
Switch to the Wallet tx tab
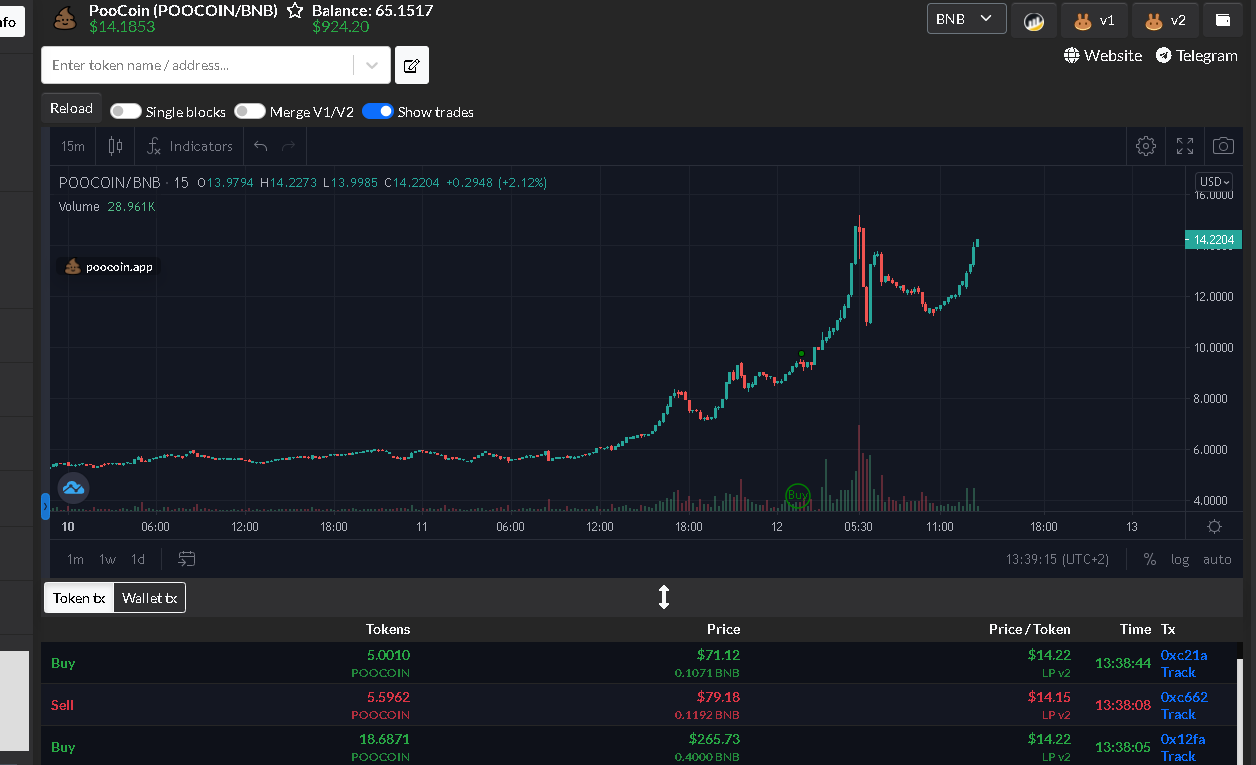[150, 598]
